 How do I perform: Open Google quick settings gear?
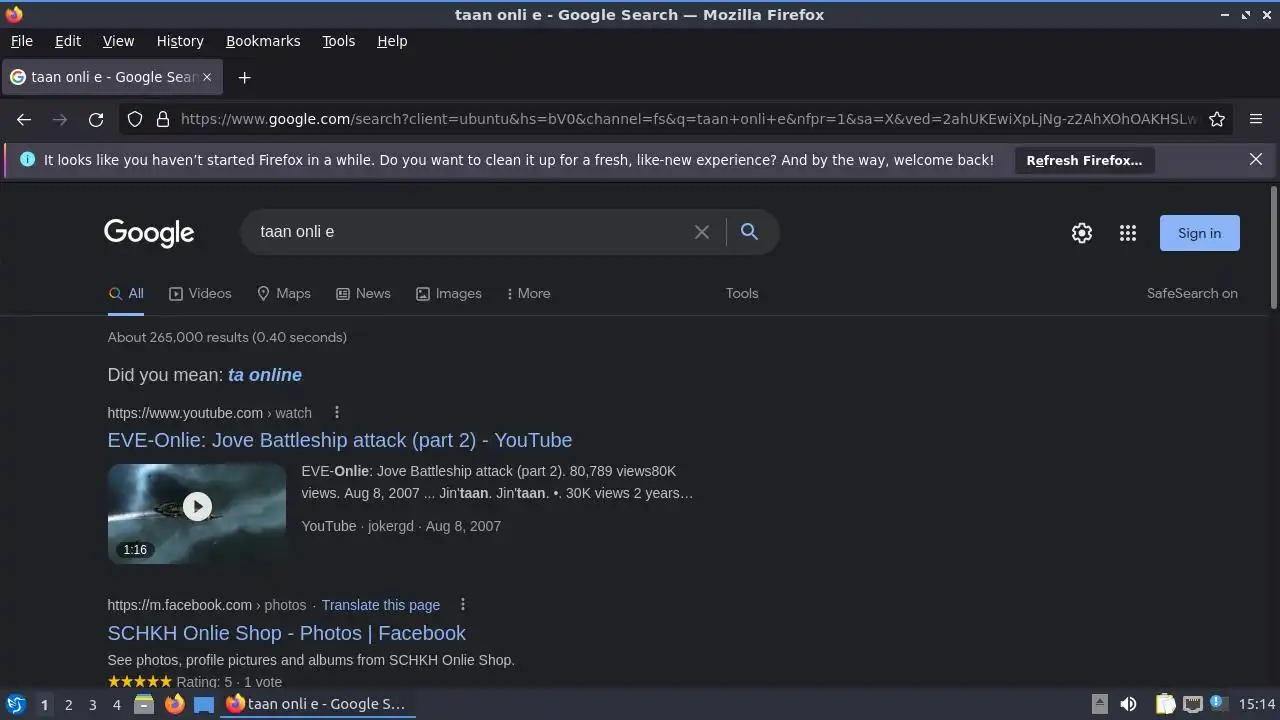click(1082, 233)
